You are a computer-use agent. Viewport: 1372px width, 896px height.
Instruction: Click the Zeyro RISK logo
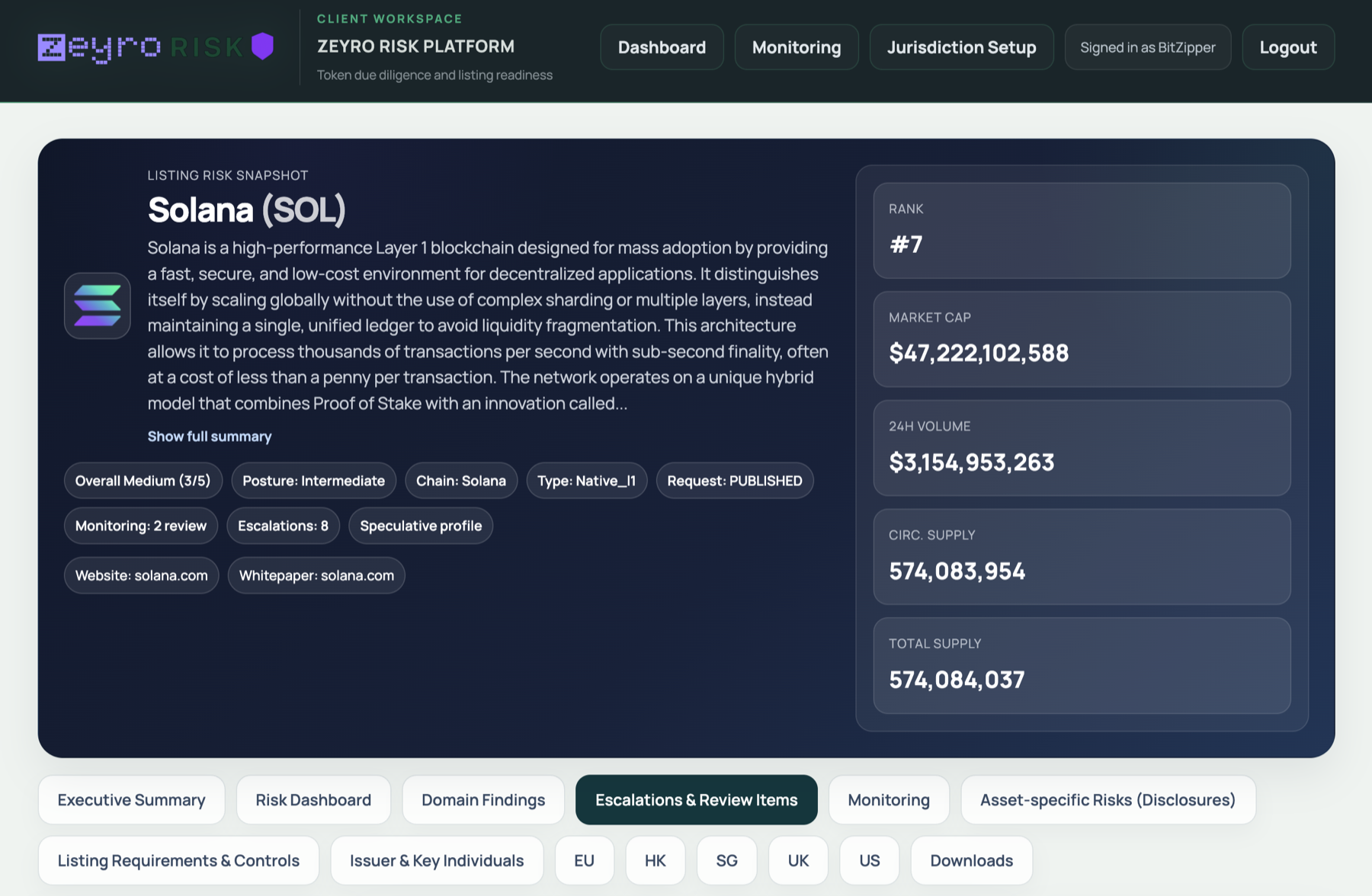pyautogui.click(x=137, y=47)
